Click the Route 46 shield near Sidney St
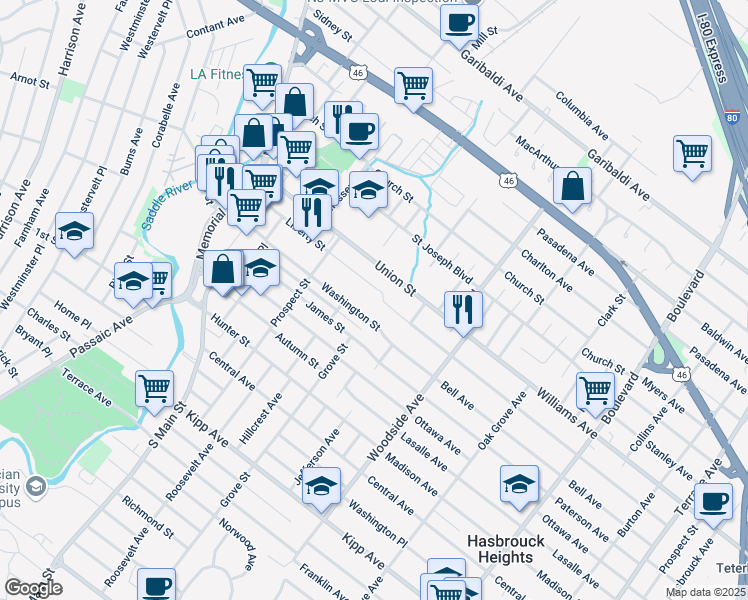This screenshot has width=748, height=600. tap(358, 72)
